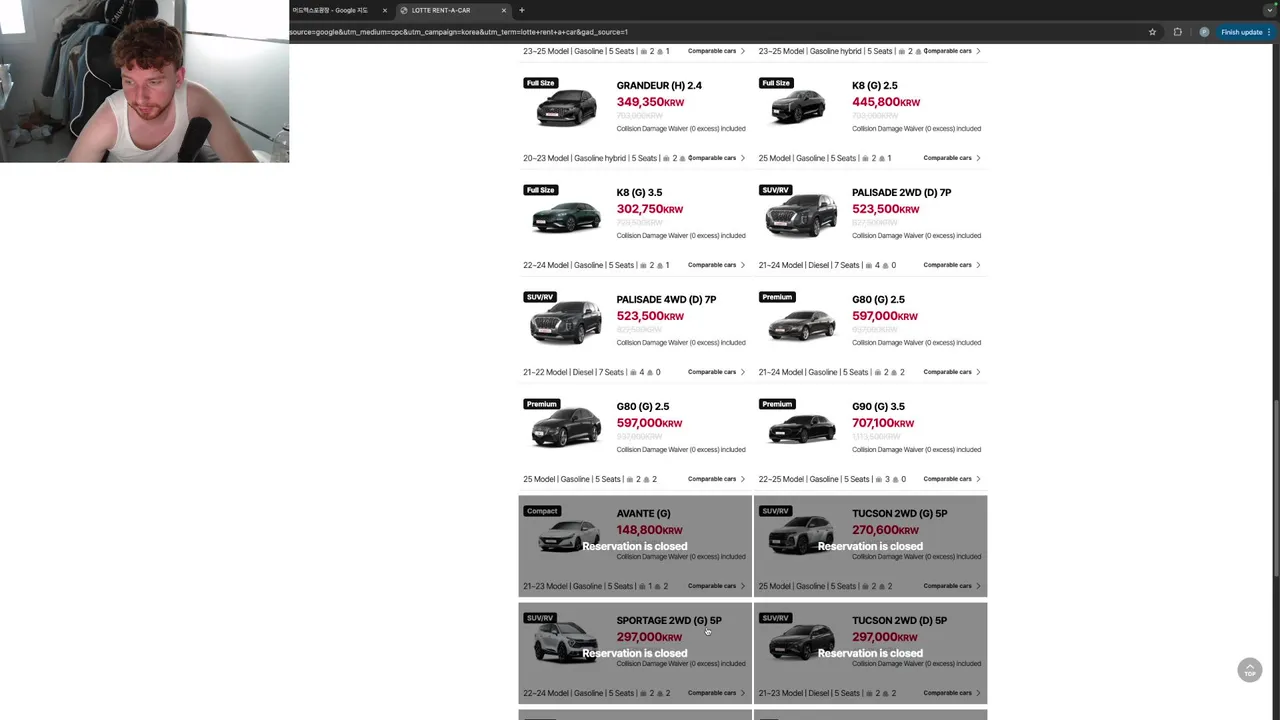Select PALISADE 4WD (D) 7P title
This screenshot has width=1280, height=720.
pos(666,300)
